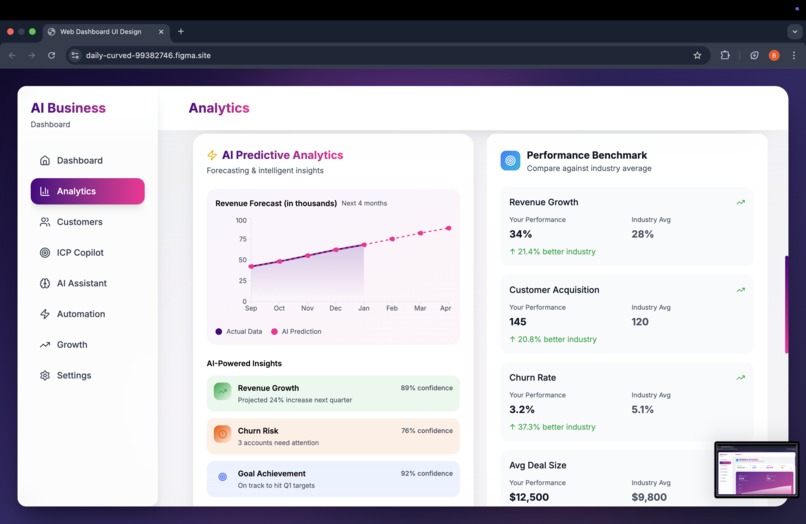Viewport: 806px width, 524px height.
Task: Click the browser profile avatar
Action: 774,56
